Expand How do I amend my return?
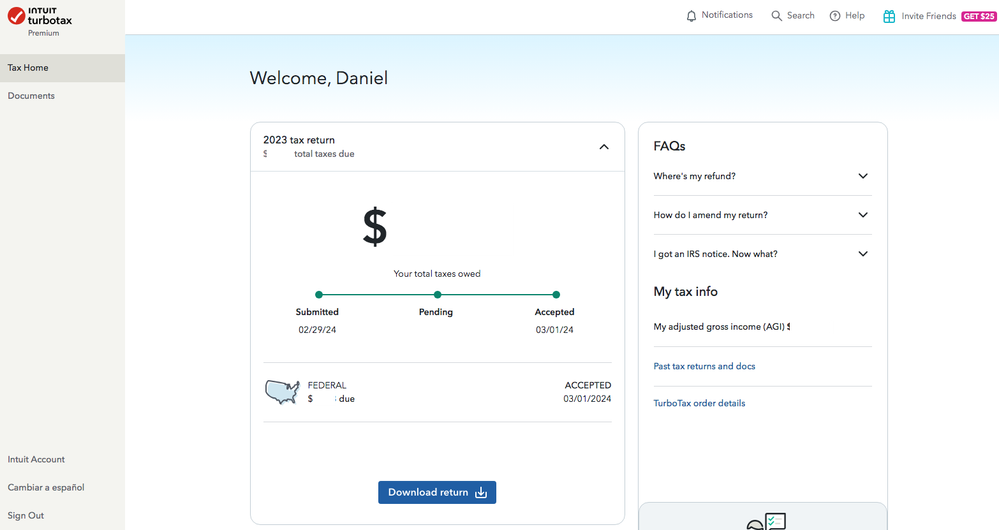Screen dimensions: 999x530 [762, 215]
